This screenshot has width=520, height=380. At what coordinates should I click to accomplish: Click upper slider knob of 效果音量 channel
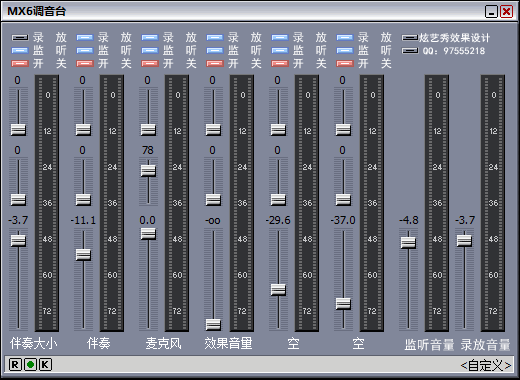(x=213, y=130)
